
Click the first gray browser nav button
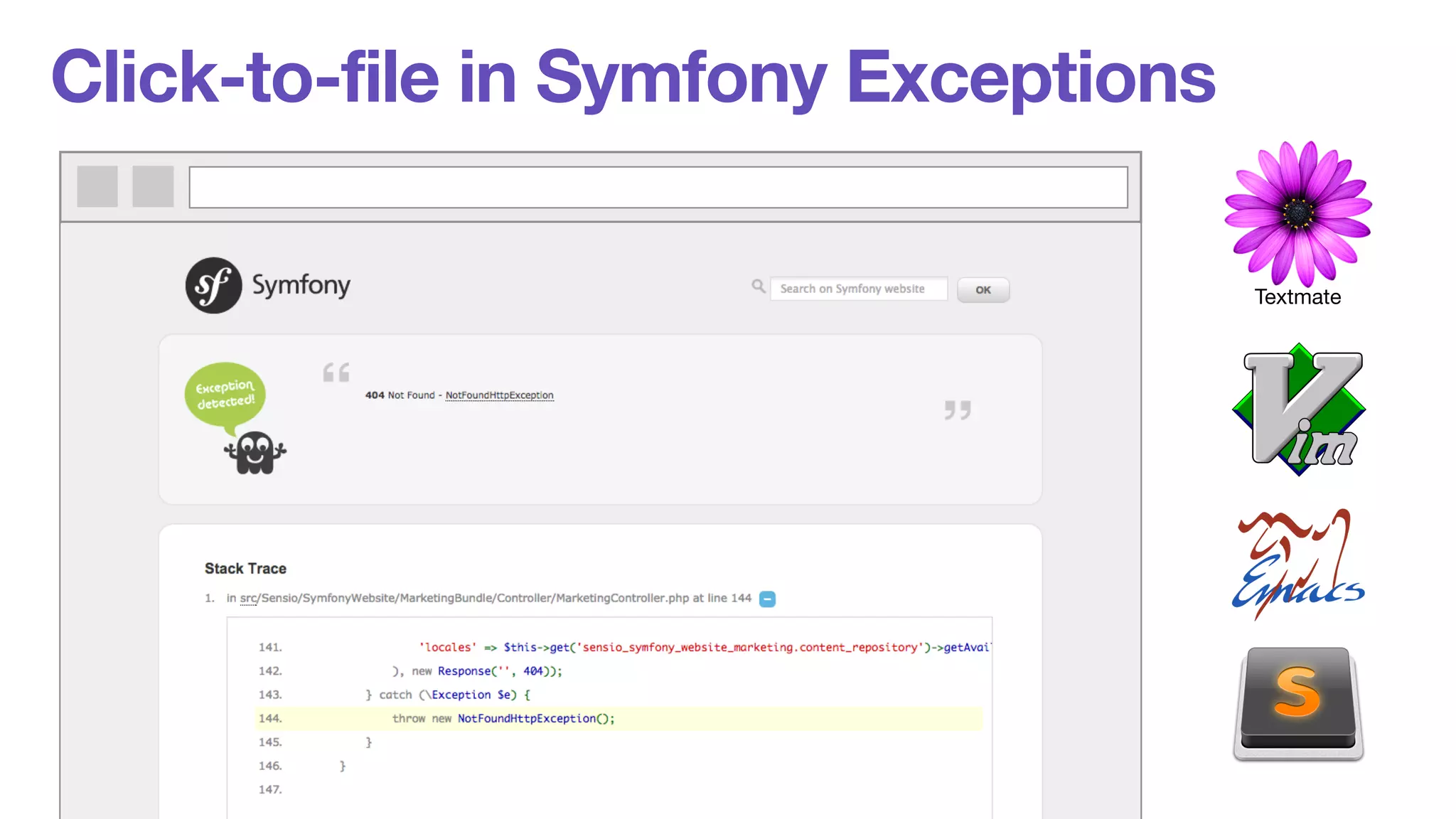click(x=97, y=186)
